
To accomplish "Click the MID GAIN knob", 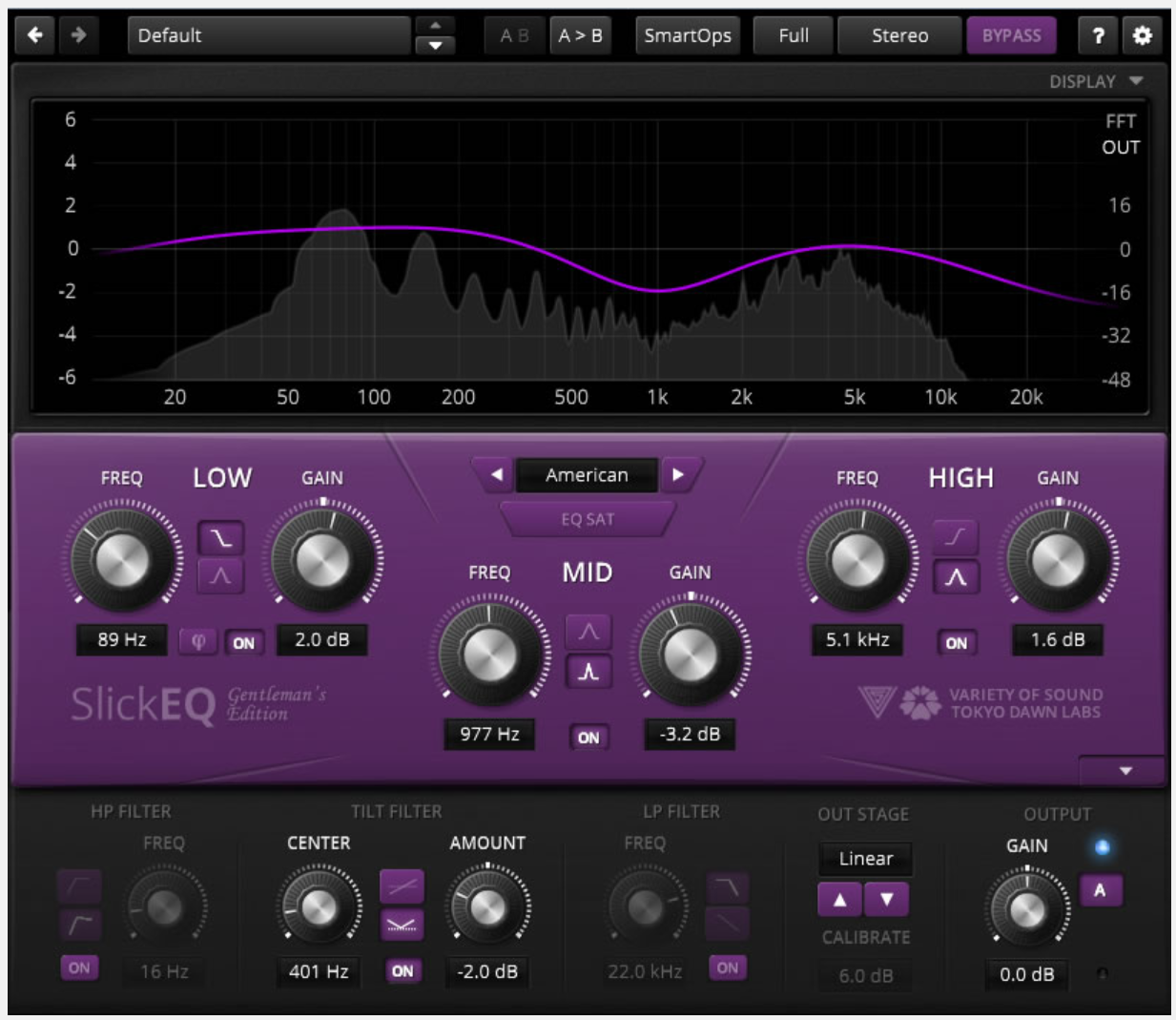I will (690, 654).
